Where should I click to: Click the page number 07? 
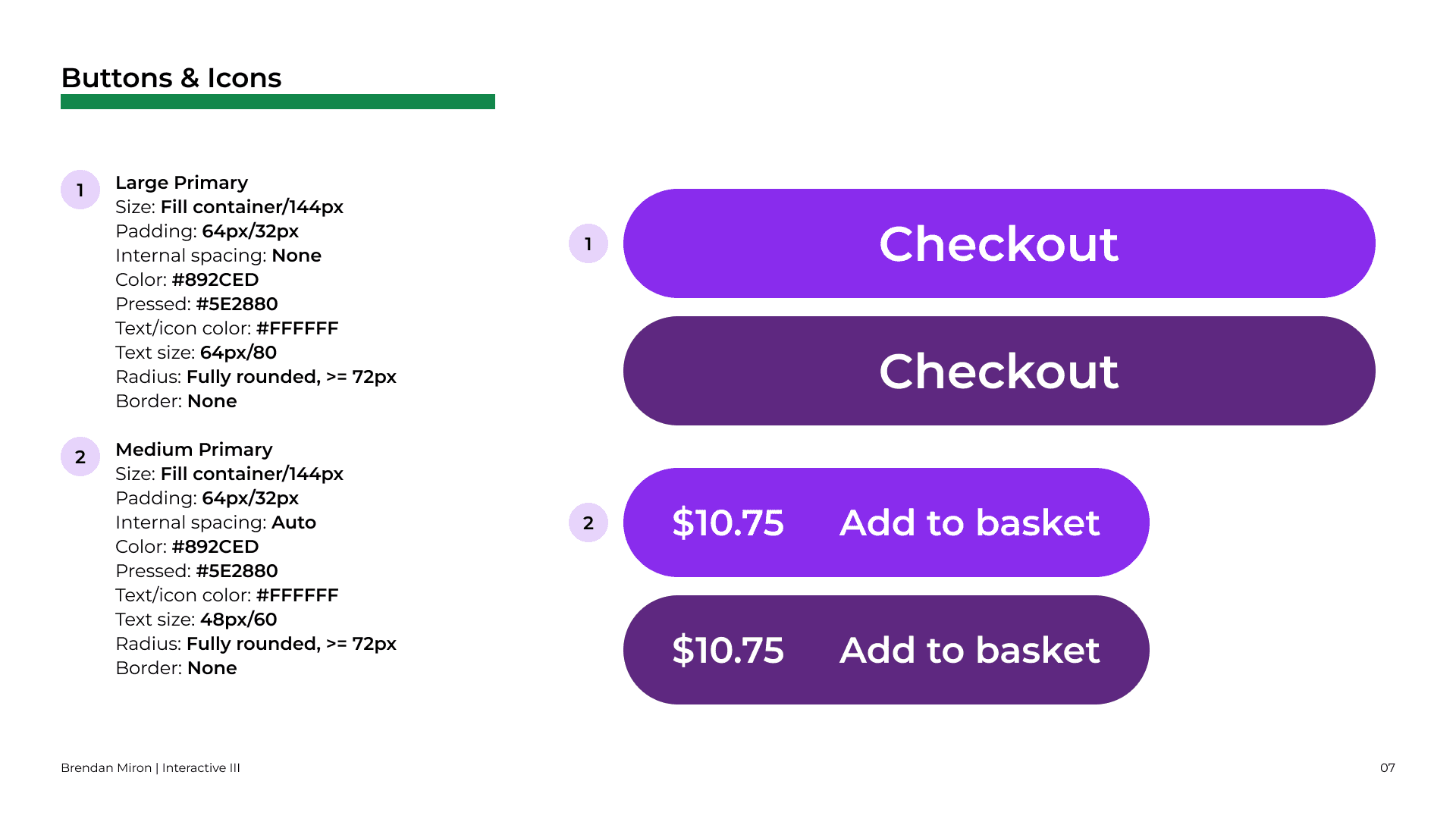(x=1387, y=767)
